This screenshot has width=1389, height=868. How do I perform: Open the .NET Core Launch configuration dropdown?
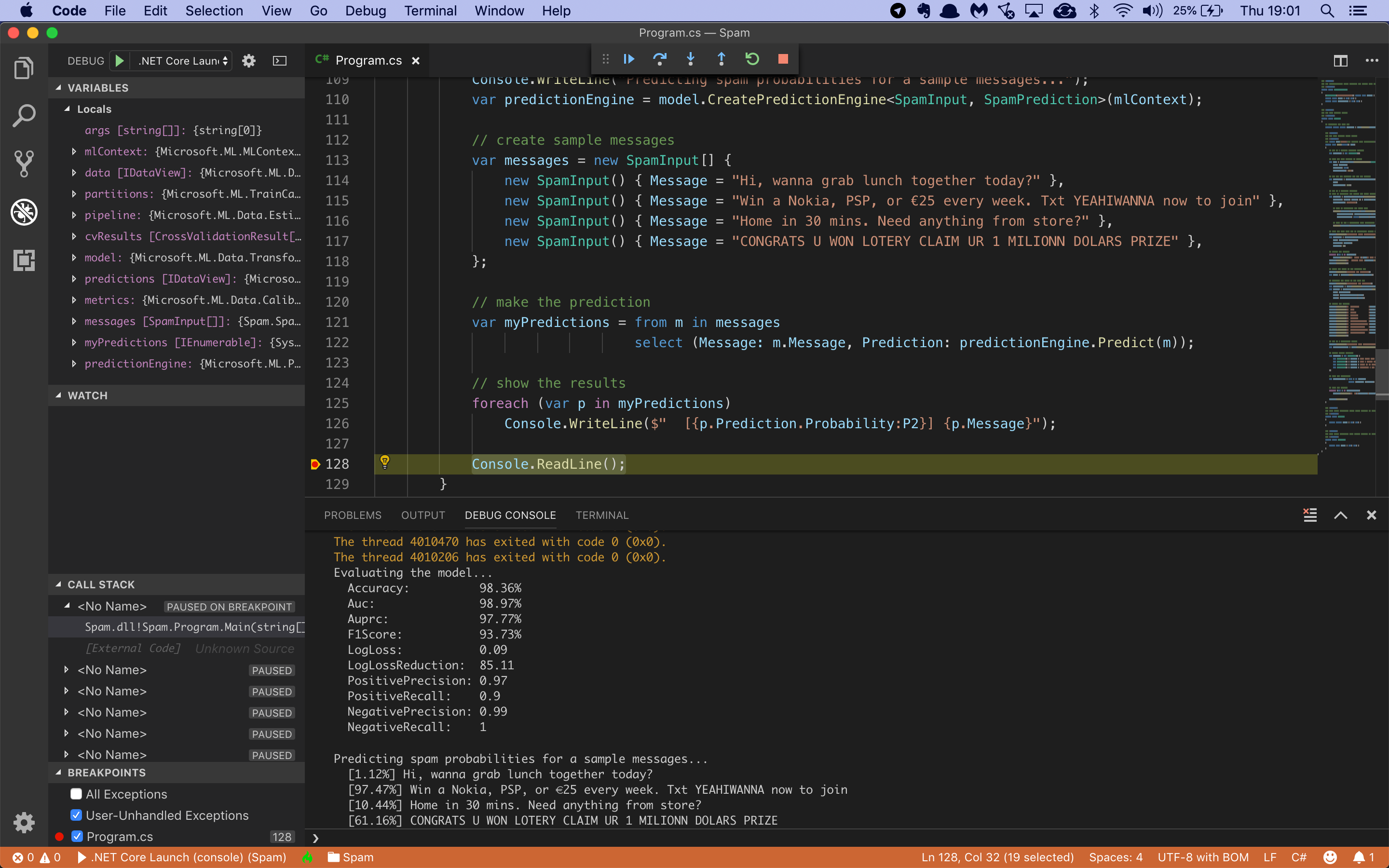pyautogui.click(x=182, y=61)
